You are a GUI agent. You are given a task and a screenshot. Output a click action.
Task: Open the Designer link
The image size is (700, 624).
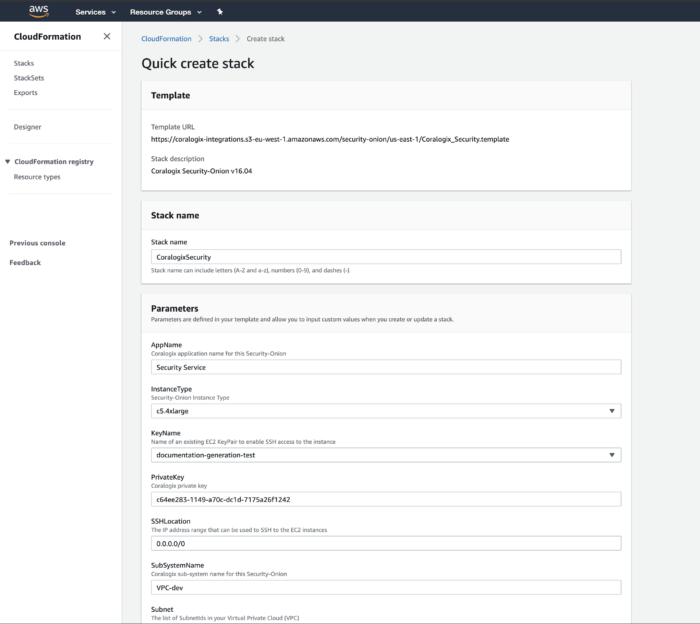tap(27, 127)
